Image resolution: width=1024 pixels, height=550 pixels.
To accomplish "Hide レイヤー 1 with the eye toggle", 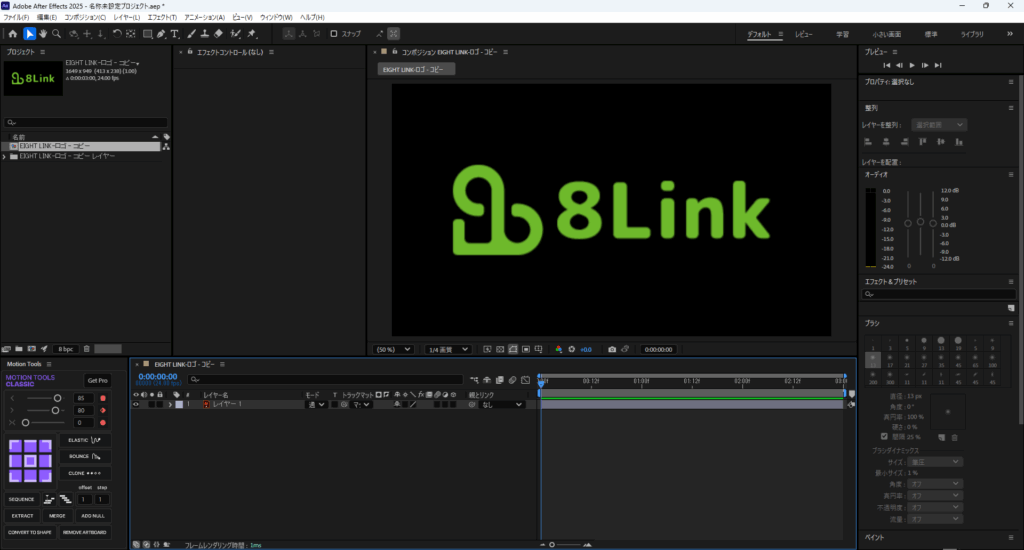I will pos(136,404).
